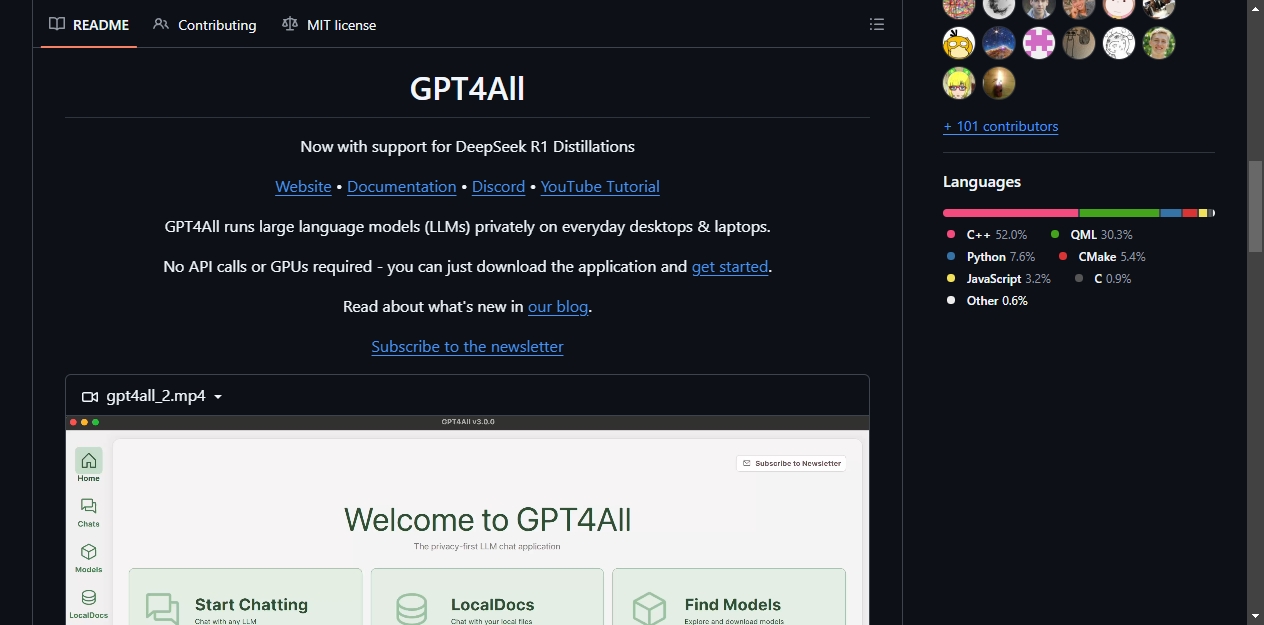The height and width of the screenshot is (625, 1264).
Task: Click the scrollbar down arrow
Action: coord(1255,616)
